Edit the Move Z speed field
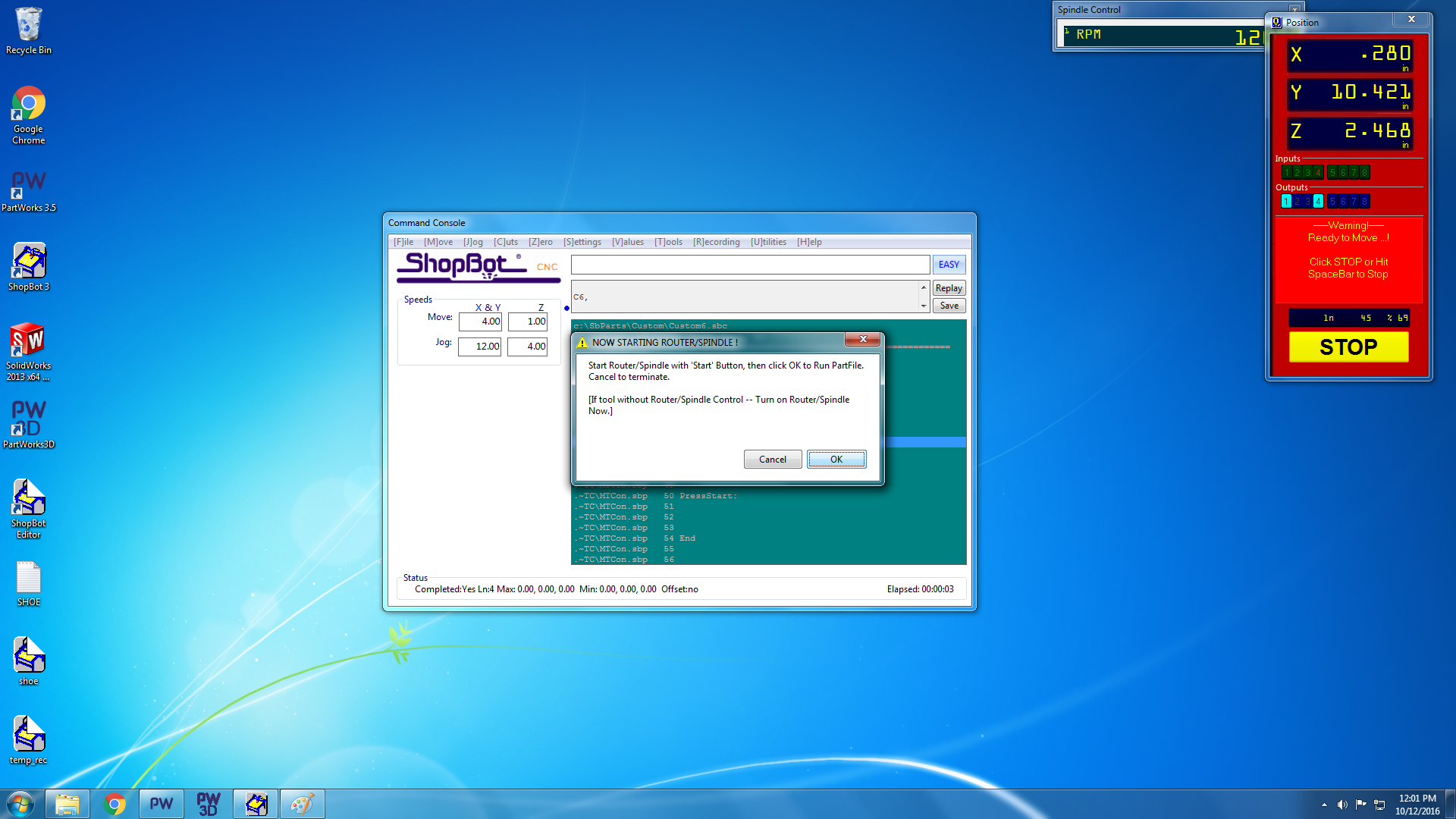Image resolution: width=1456 pixels, height=819 pixels. (527, 322)
